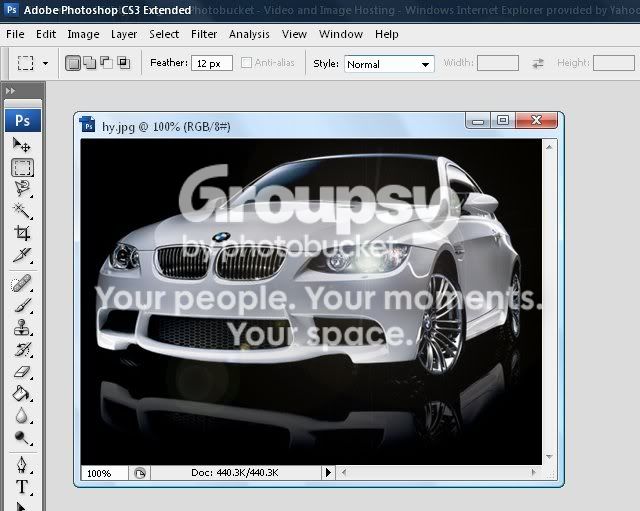Select the Blur tool

pos(22,416)
